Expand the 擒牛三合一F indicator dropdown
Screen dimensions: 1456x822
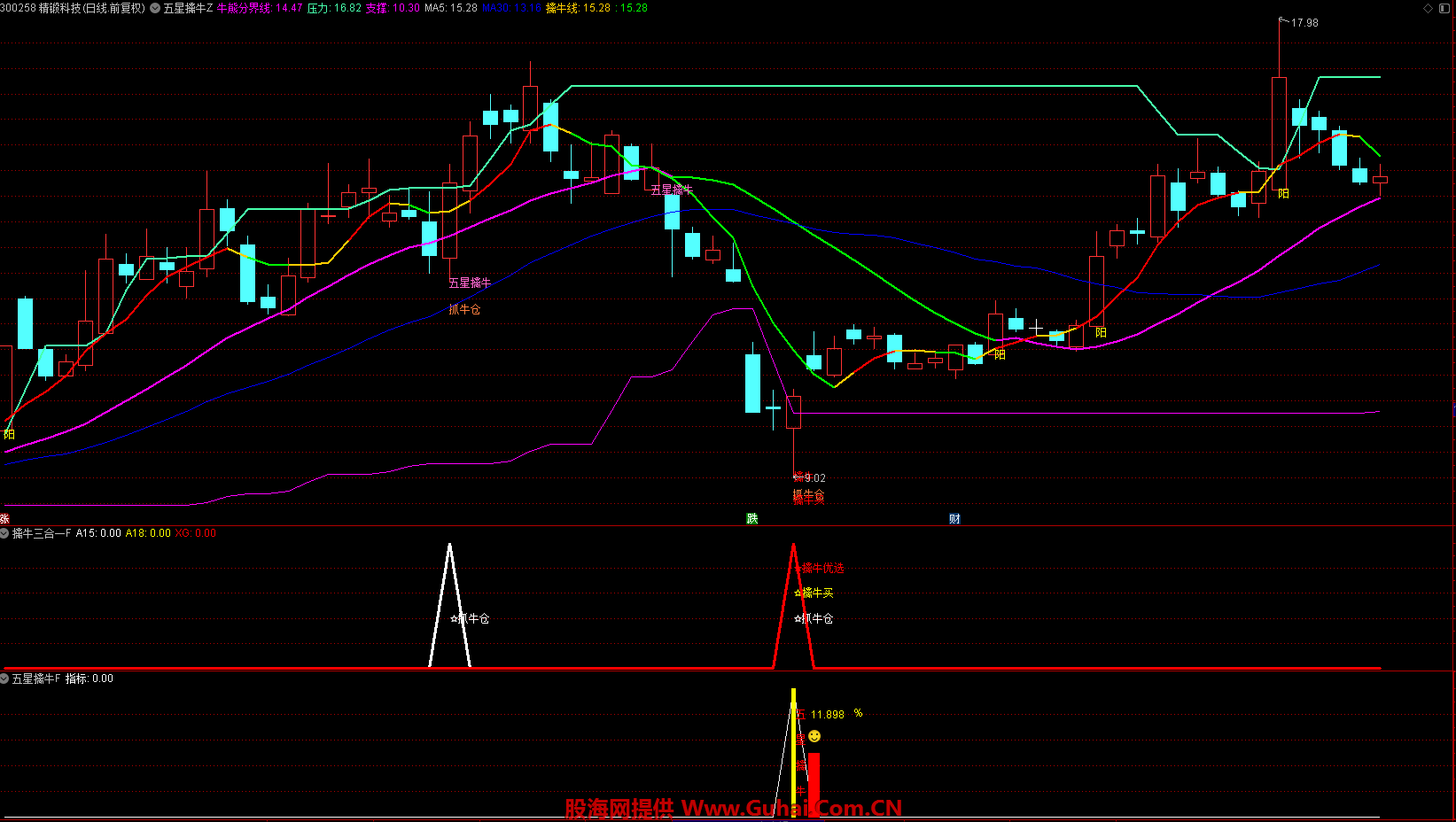point(5,533)
